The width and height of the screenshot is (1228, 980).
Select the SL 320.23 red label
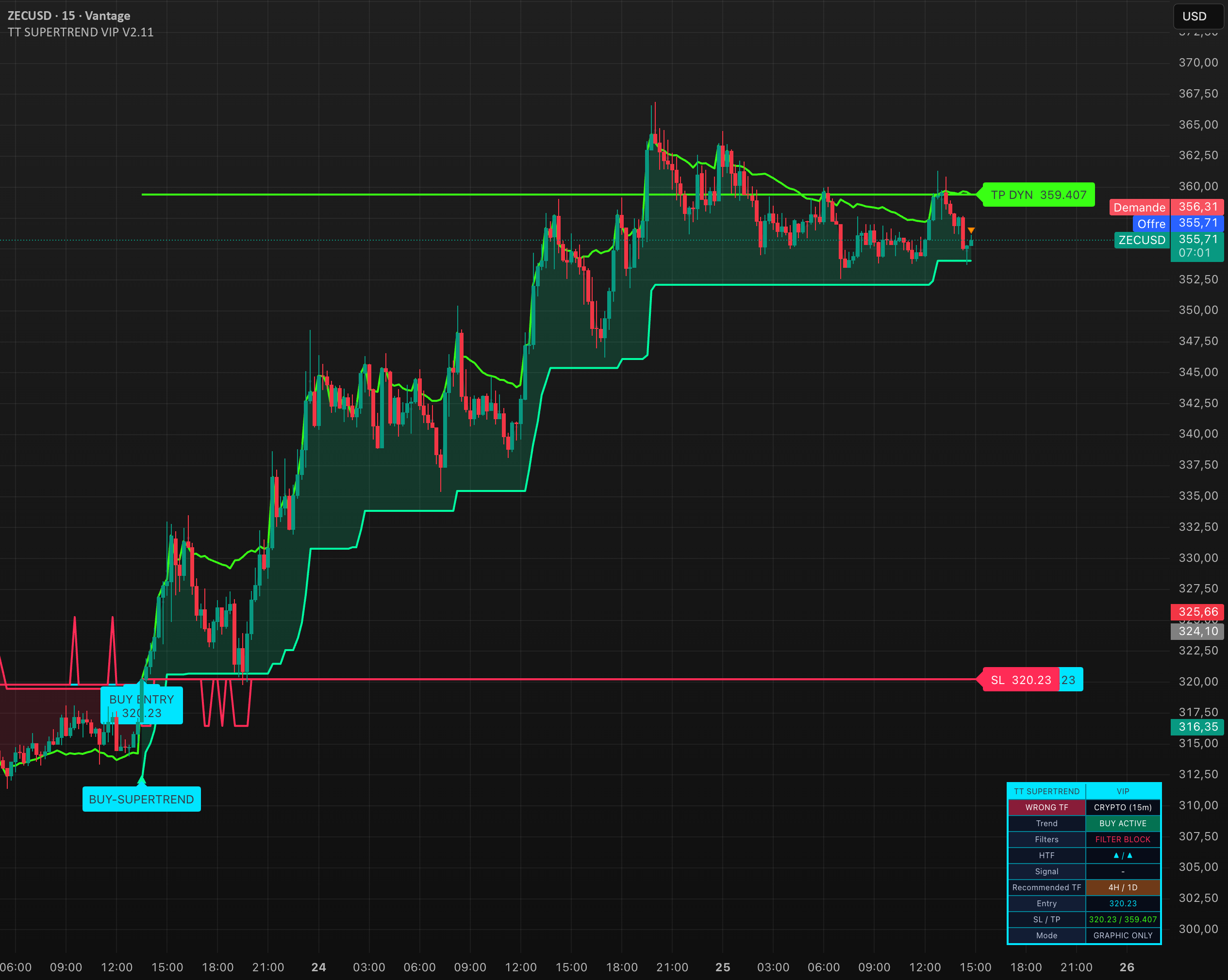pyautogui.click(x=1021, y=680)
